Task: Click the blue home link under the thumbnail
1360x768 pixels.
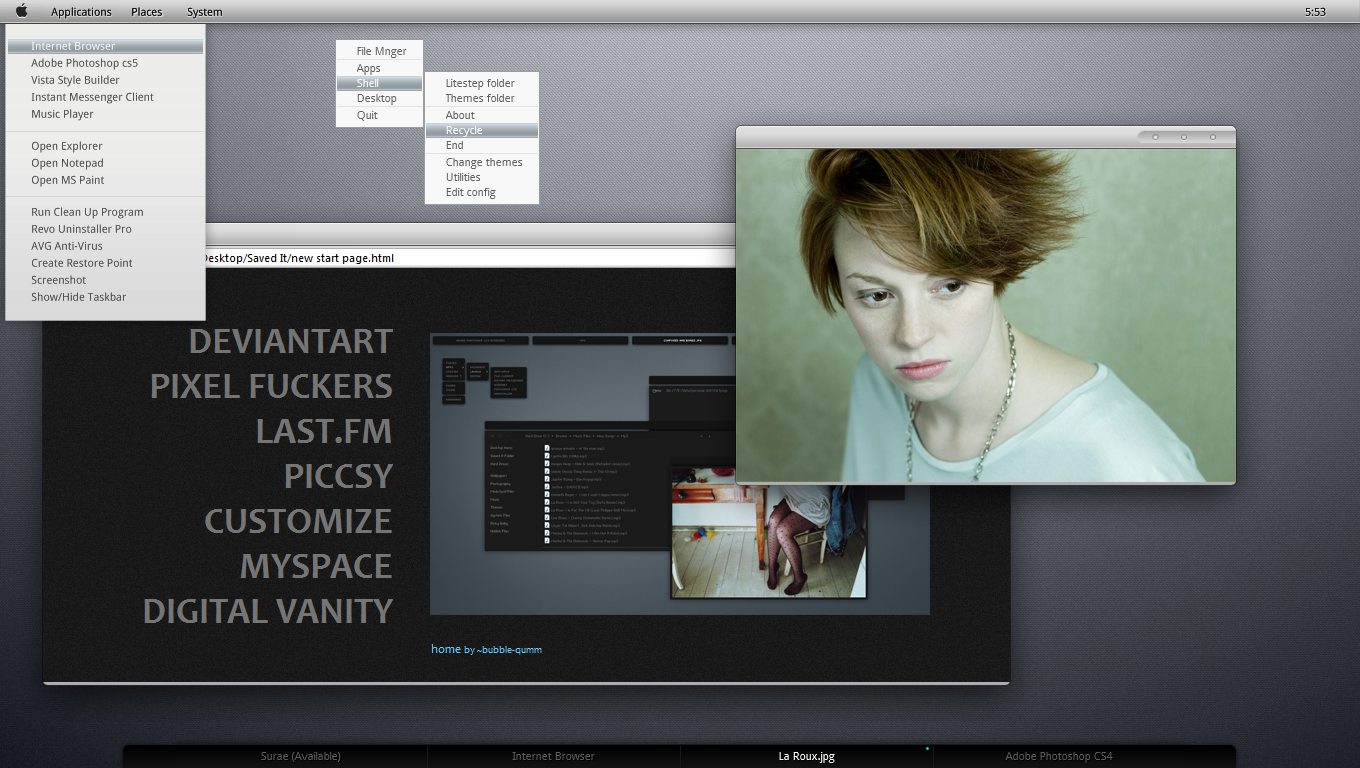Action: pyautogui.click(x=446, y=649)
